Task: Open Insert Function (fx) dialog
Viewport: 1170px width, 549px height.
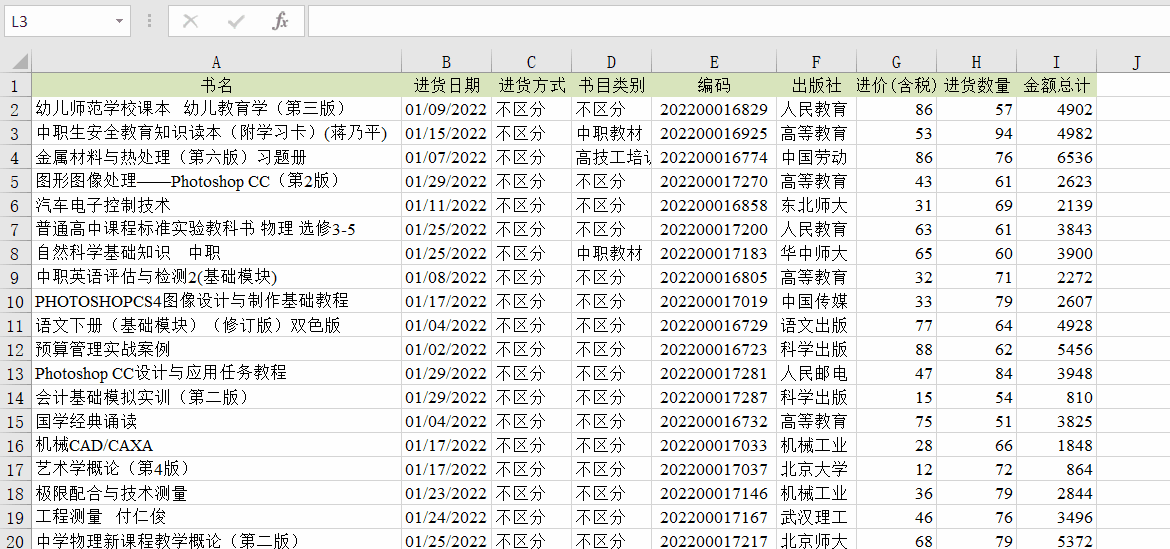Action: 280,21
